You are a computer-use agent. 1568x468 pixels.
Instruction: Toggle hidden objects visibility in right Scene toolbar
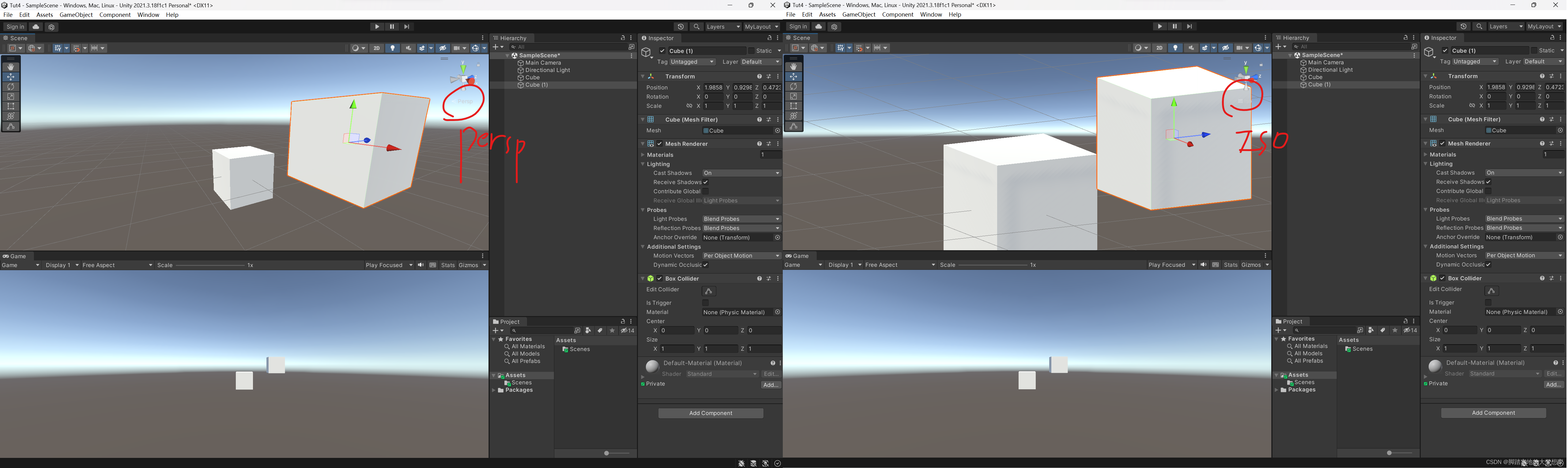[1225, 48]
